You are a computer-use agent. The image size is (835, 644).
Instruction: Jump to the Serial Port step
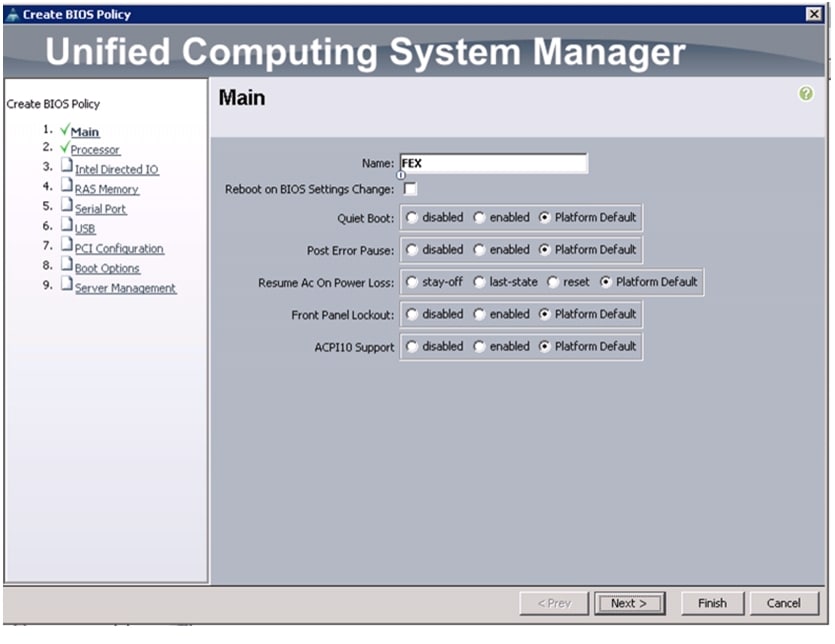point(101,209)
